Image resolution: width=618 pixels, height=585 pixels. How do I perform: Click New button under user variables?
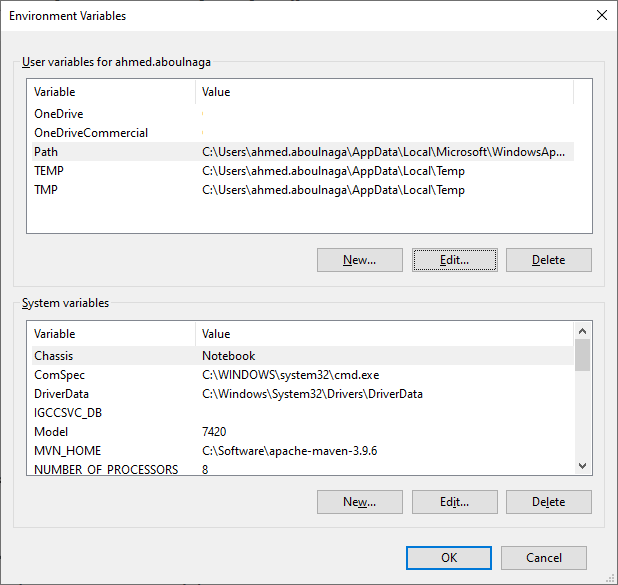tap(359, 260)
